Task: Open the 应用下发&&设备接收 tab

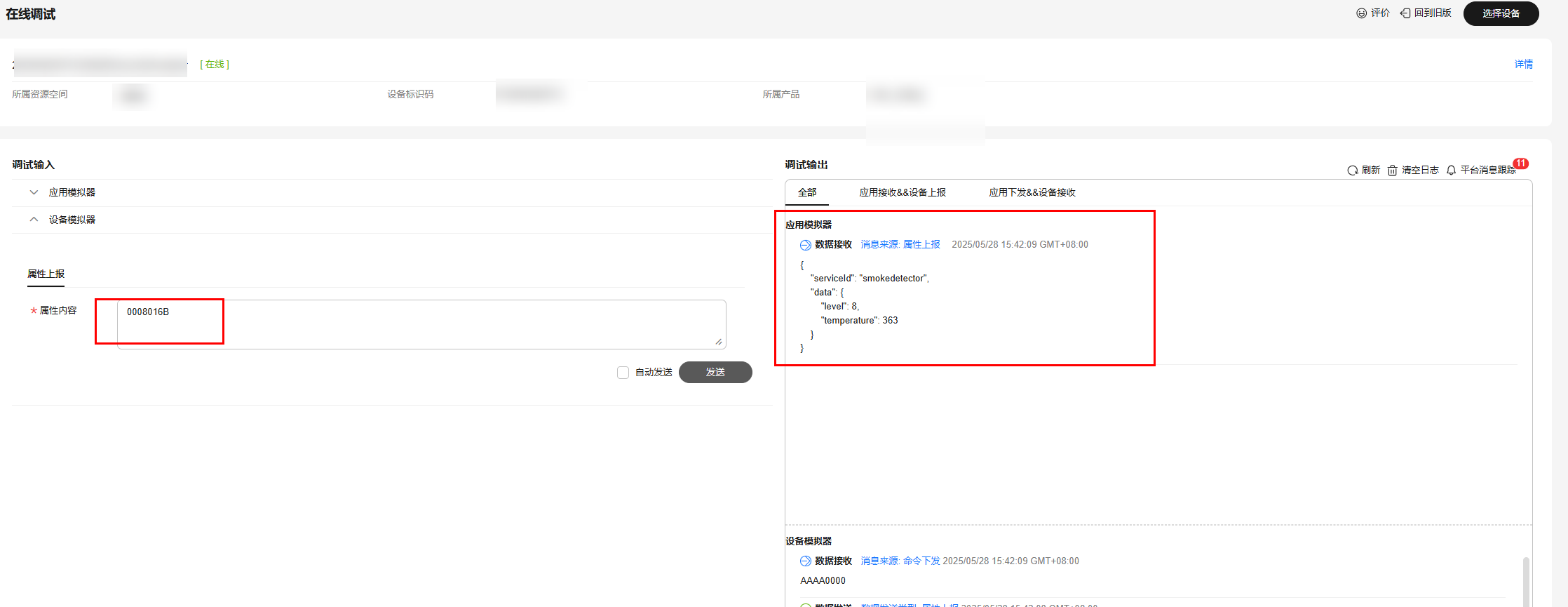Action: (1032, 192)
